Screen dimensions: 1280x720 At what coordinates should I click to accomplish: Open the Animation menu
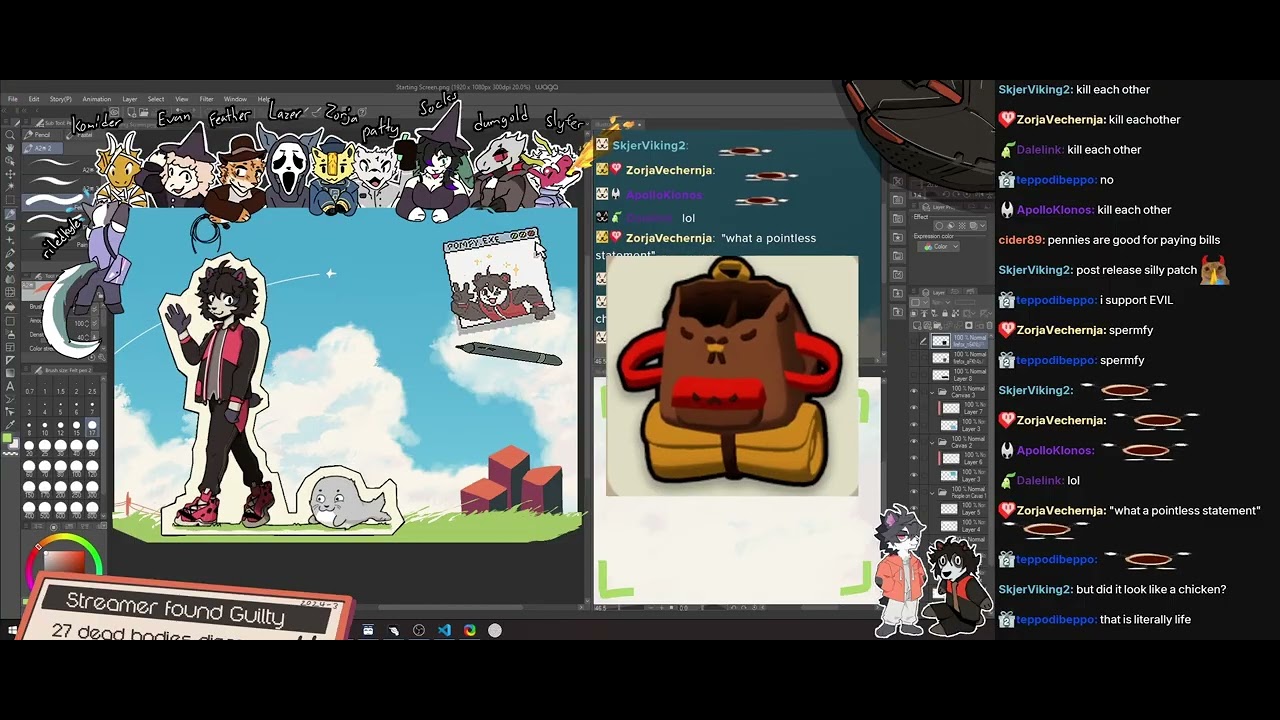pyautogui.click(x=97, y=99)
